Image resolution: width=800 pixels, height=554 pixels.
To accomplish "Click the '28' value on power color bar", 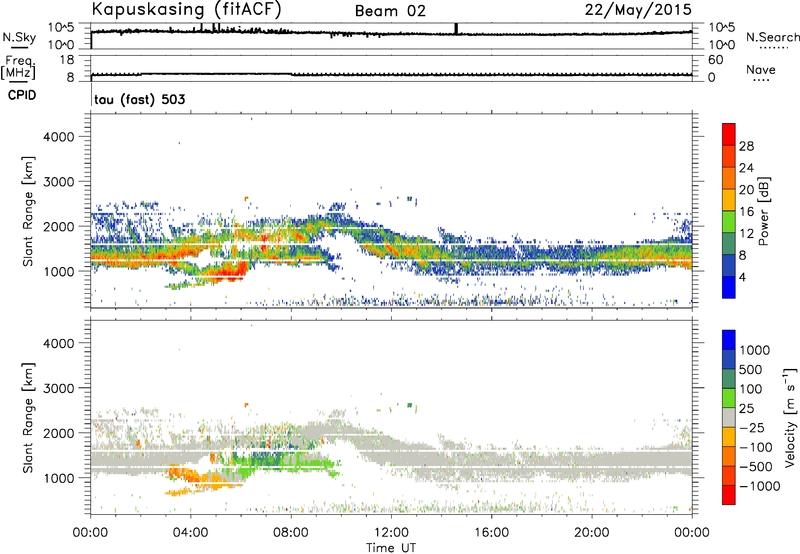I will (746, 146).
